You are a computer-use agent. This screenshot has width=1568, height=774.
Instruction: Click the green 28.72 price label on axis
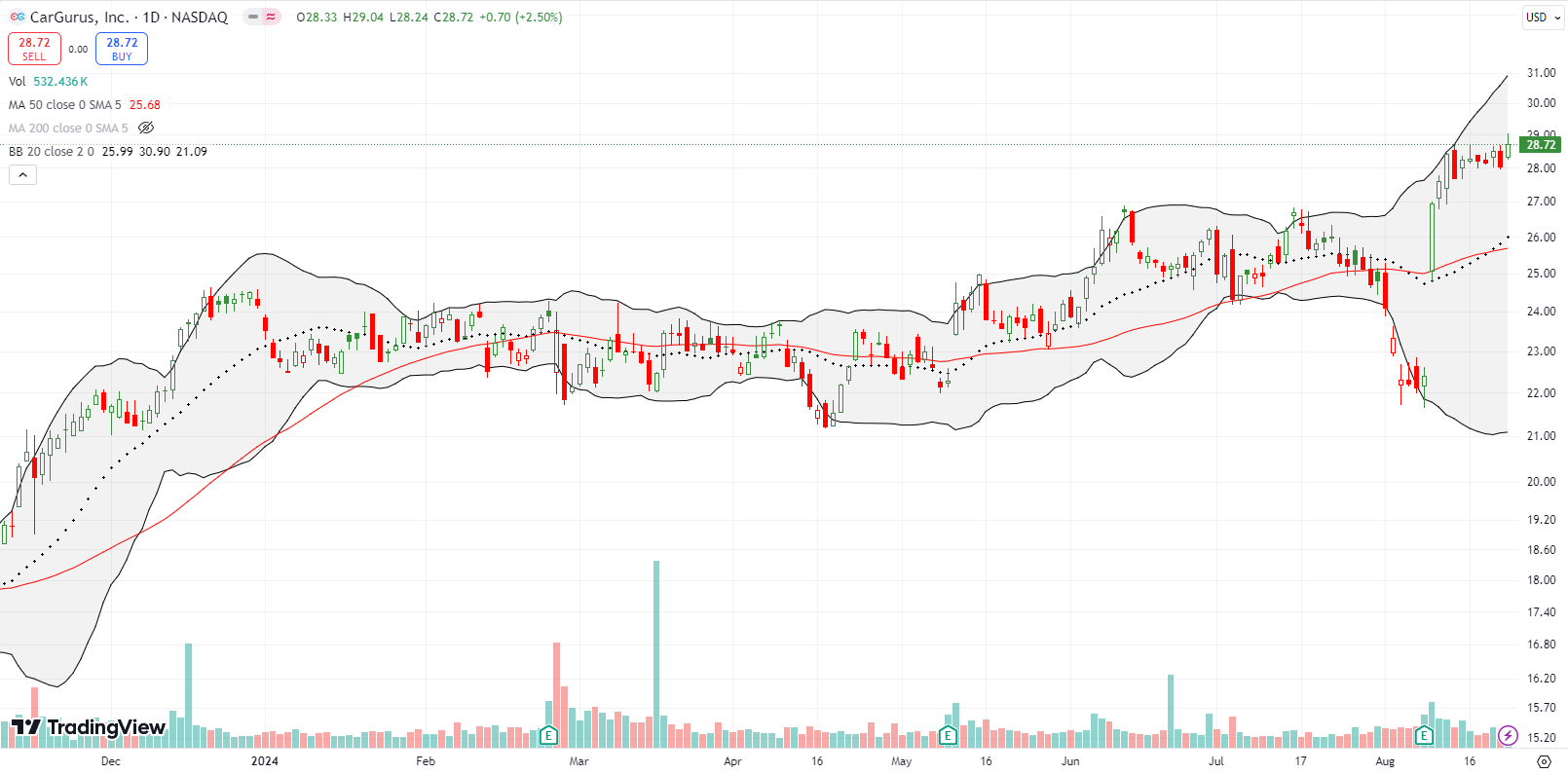1540,145
